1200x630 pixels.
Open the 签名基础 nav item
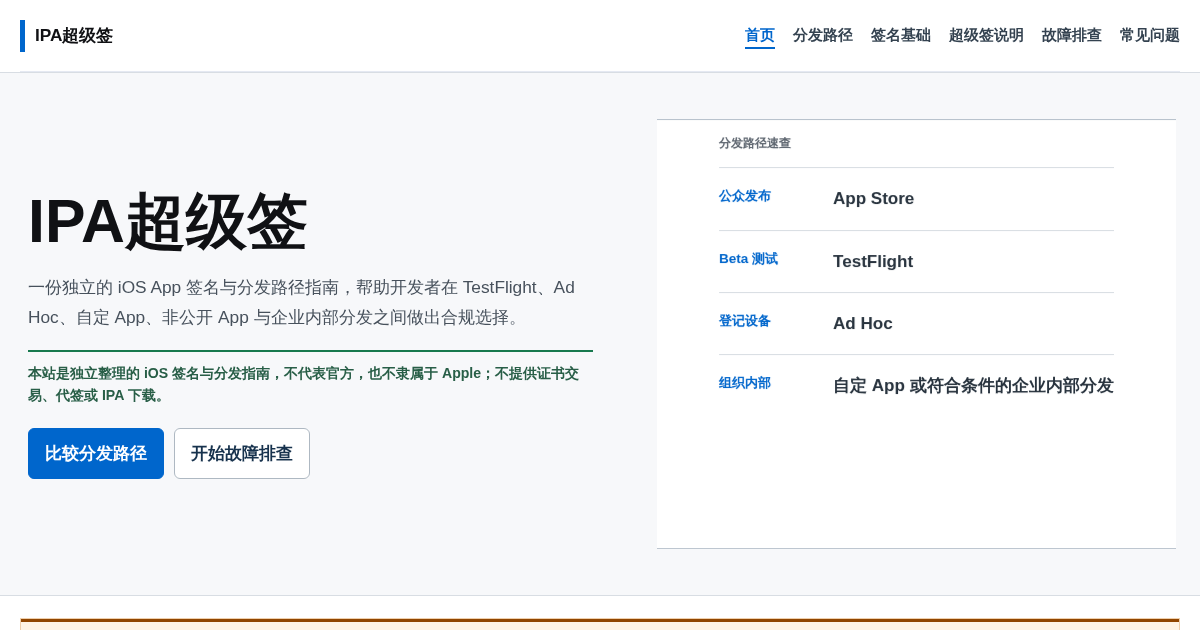pos(901,36)
